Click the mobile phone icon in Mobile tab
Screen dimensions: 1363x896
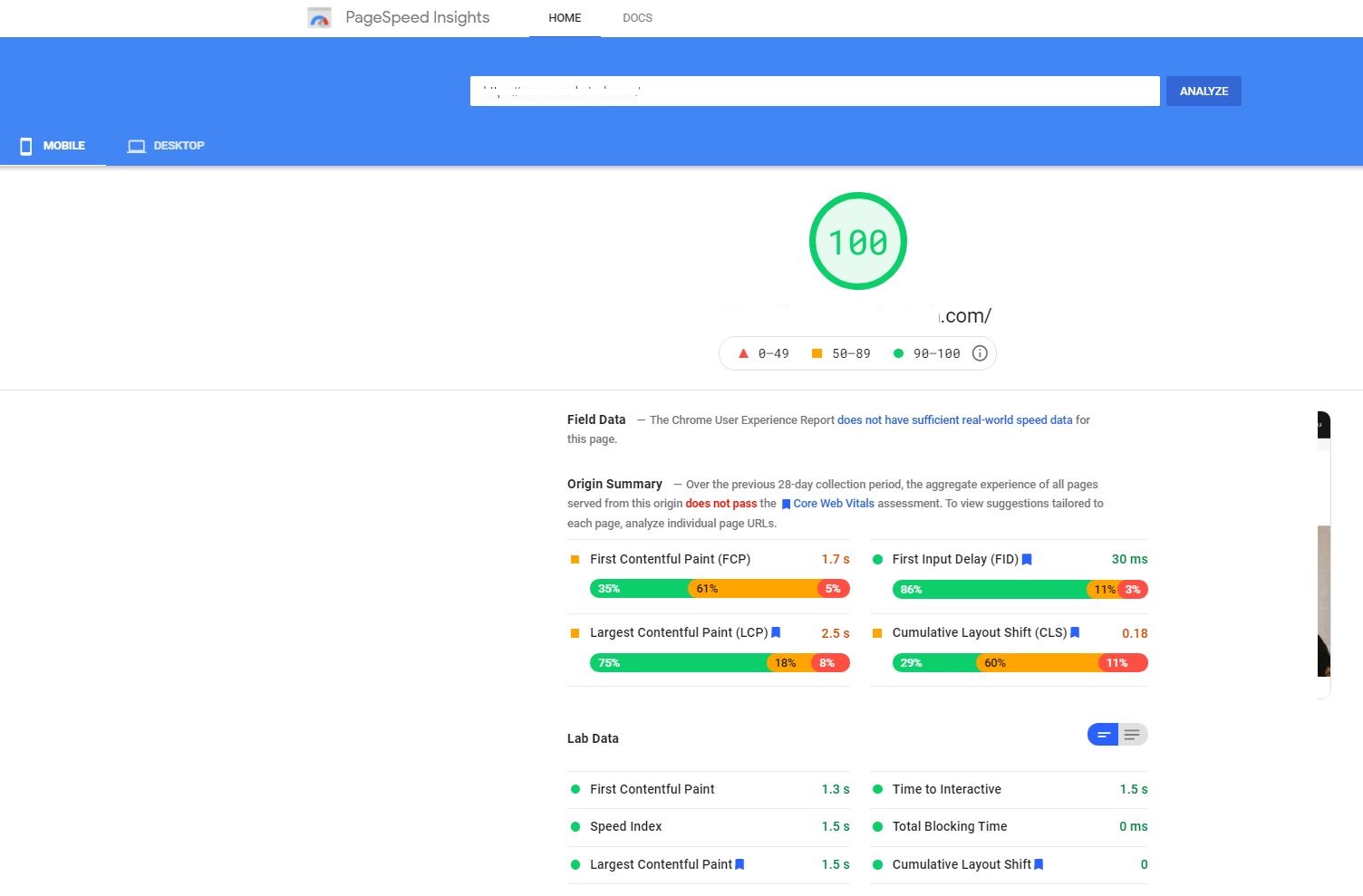(26, 146)
